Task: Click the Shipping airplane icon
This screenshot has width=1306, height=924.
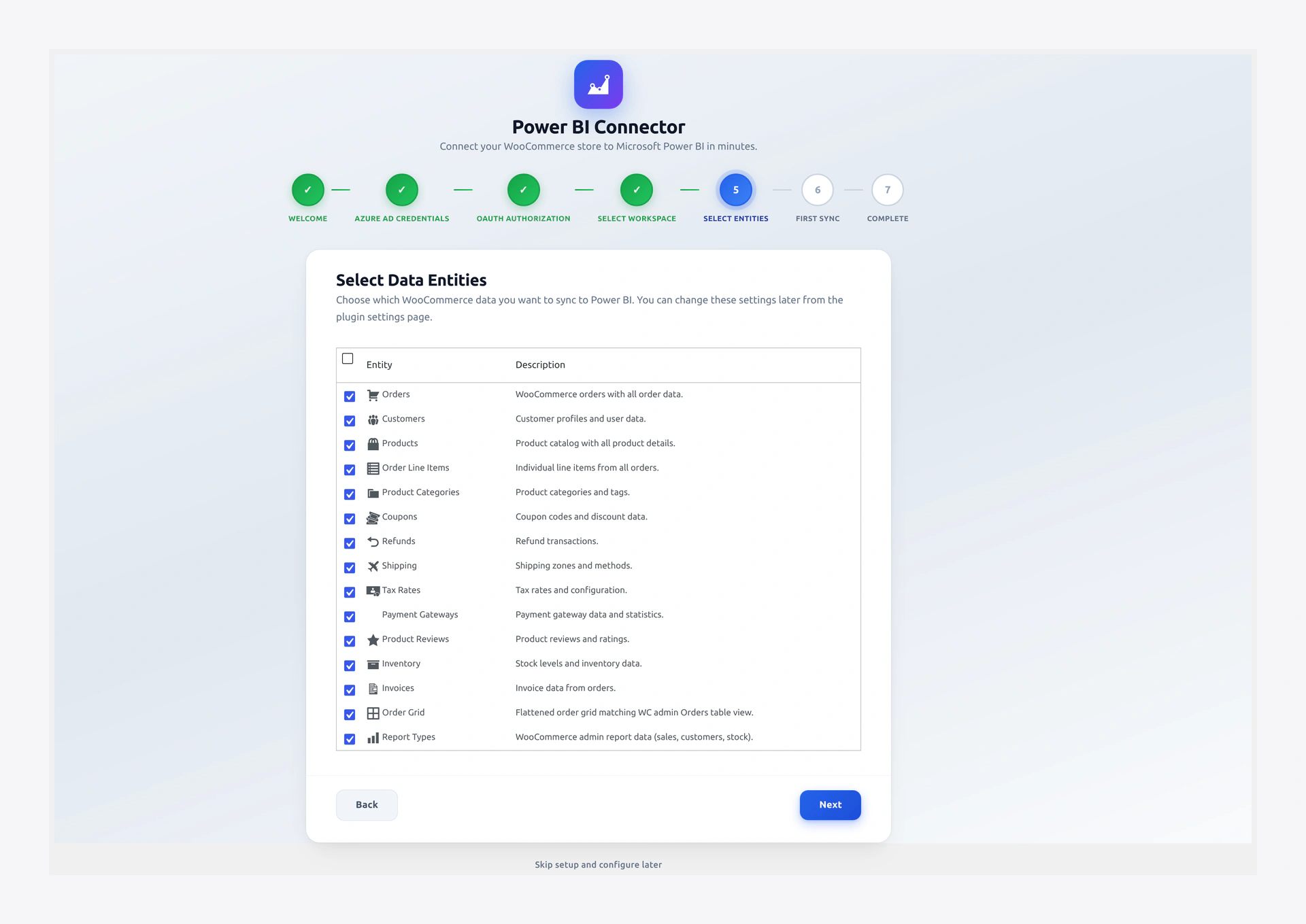Action: [373, 566]
